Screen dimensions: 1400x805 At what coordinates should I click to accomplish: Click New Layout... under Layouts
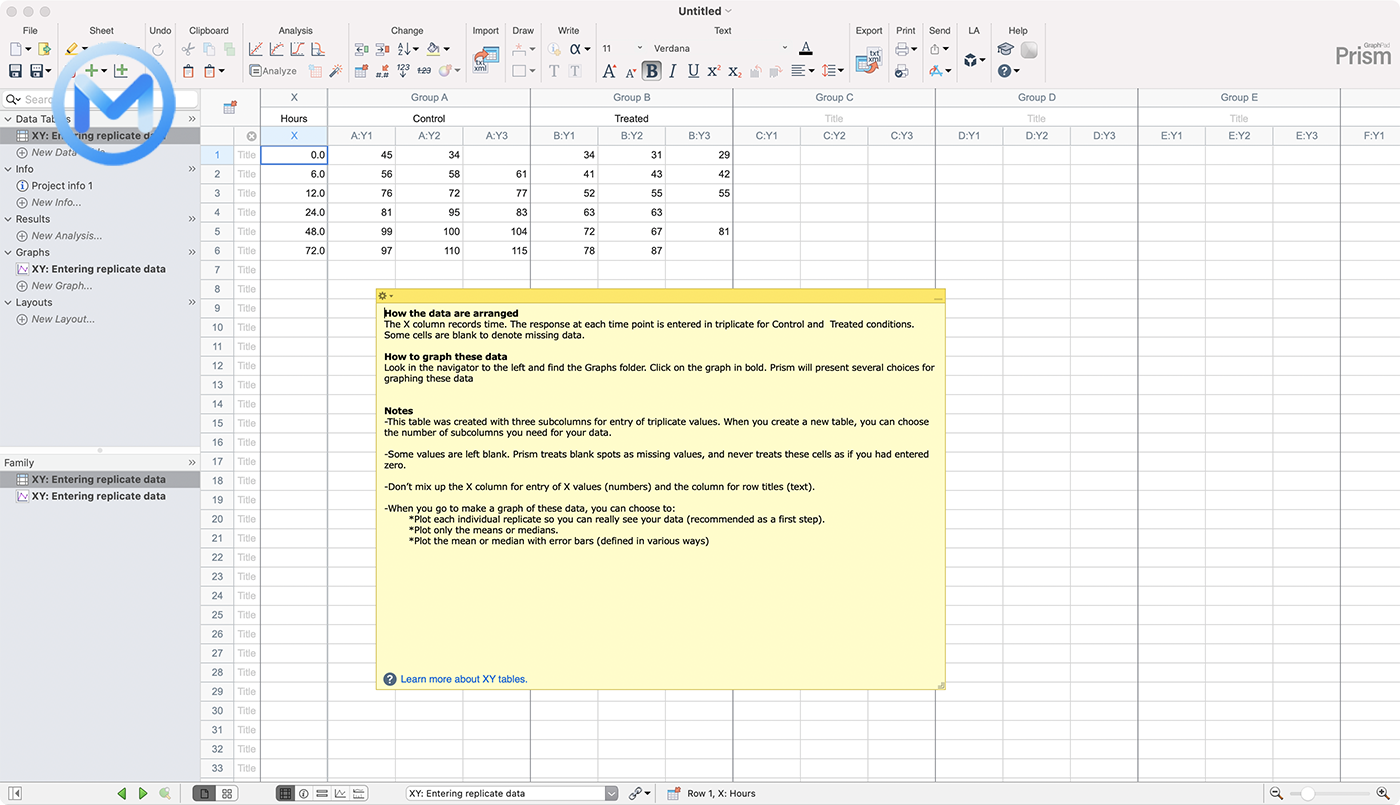(x=63, y=319)
